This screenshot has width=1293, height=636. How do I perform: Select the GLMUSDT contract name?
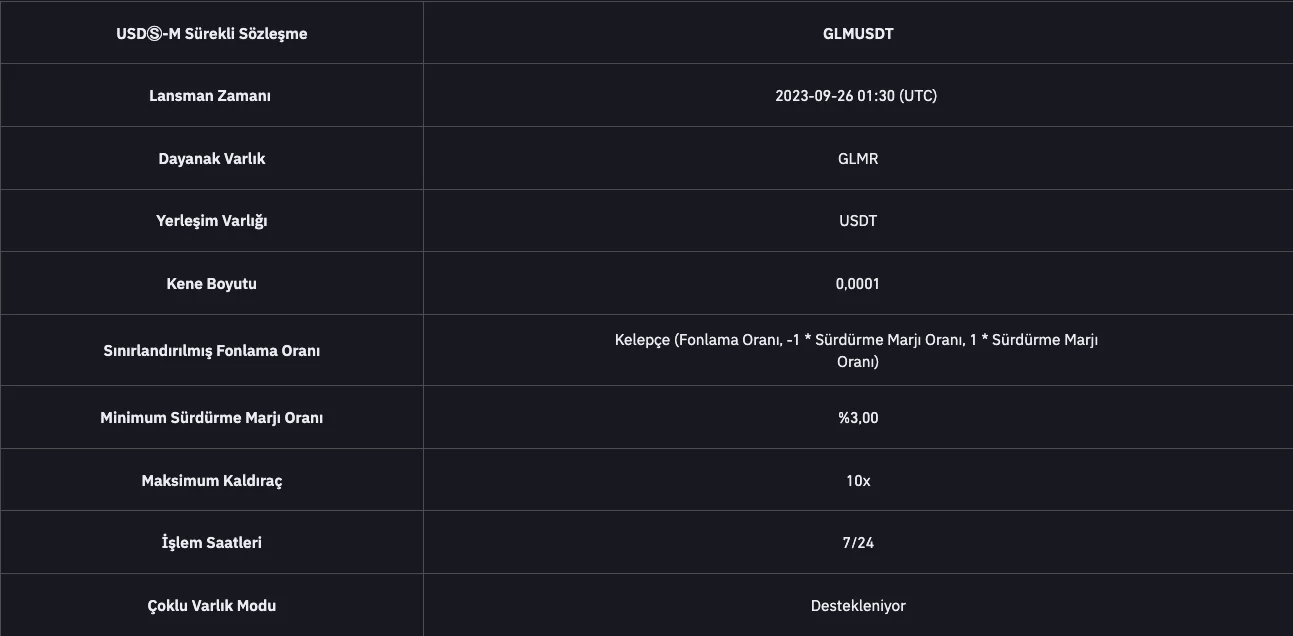point(858,34)
